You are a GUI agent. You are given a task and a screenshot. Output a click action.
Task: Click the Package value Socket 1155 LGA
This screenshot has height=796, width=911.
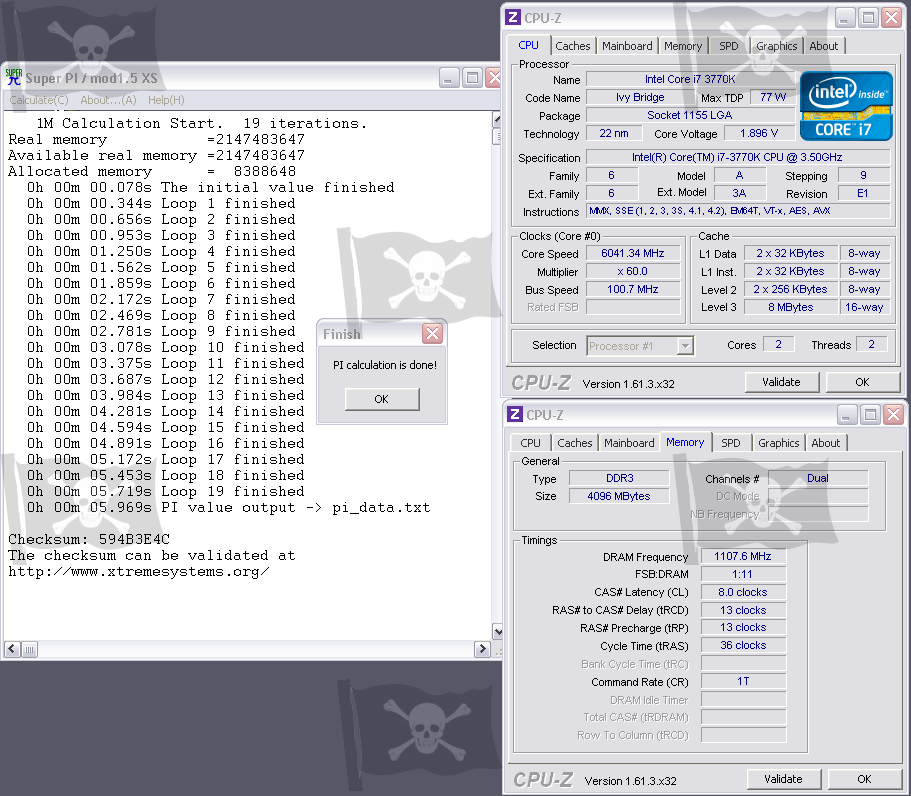coord(690,115)
